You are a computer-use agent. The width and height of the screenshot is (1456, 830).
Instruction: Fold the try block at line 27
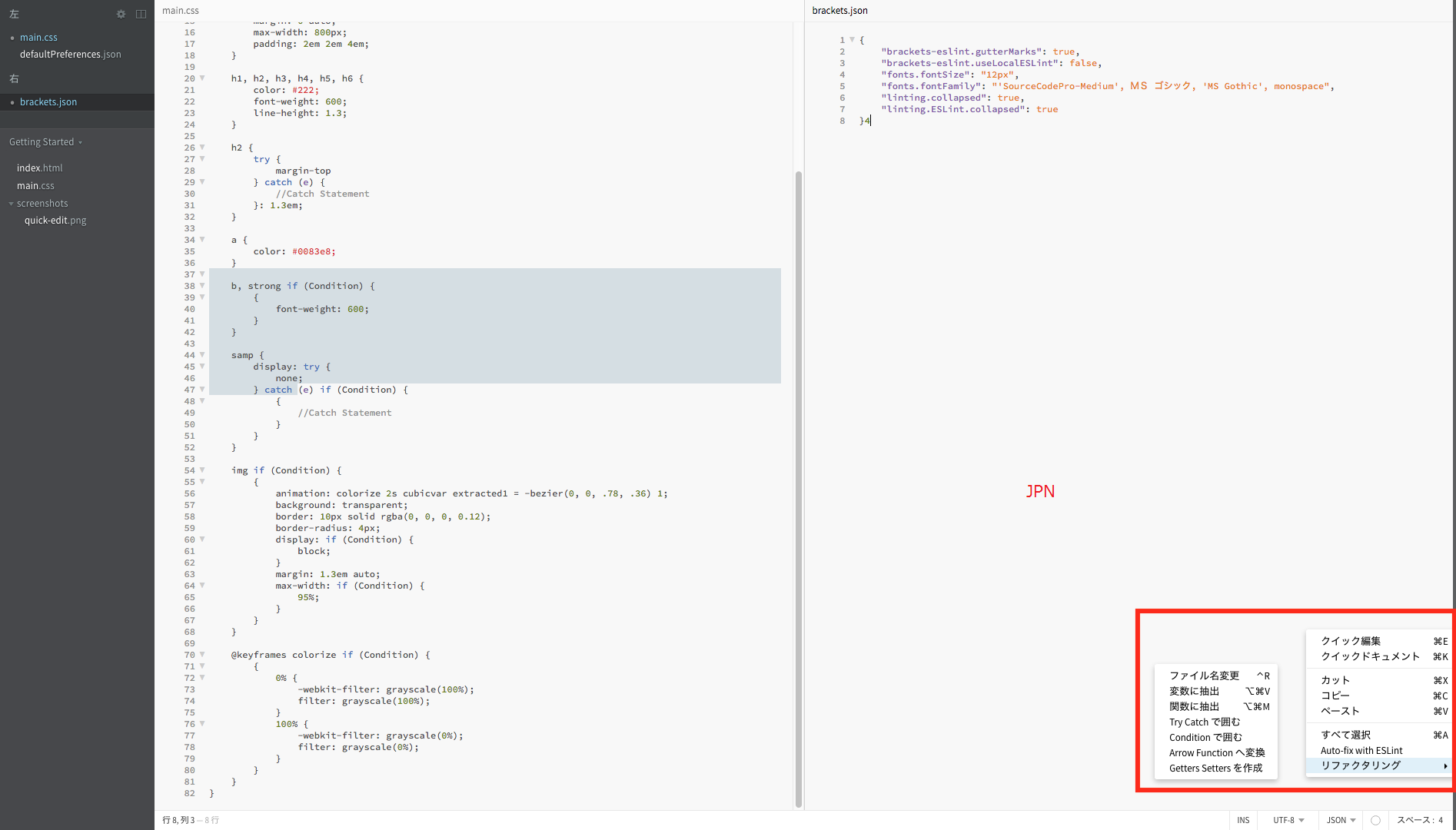click(202, 159)
